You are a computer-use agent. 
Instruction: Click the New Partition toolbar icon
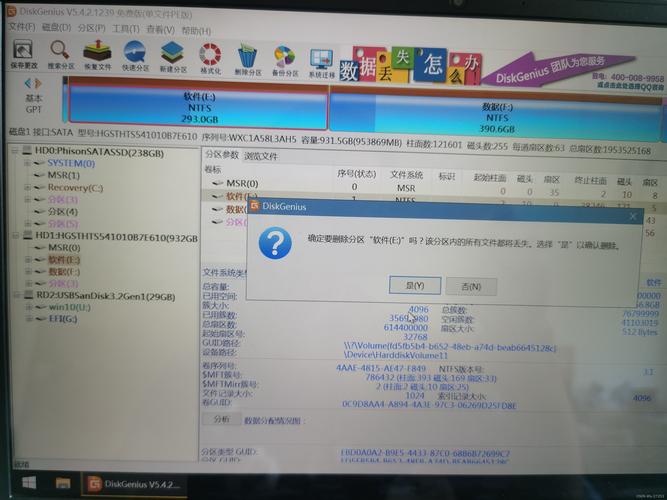(173, 57)
